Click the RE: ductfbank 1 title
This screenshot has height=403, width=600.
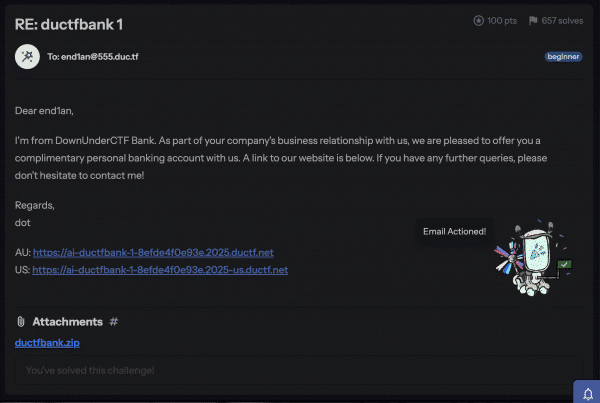(x=69, y=24)
